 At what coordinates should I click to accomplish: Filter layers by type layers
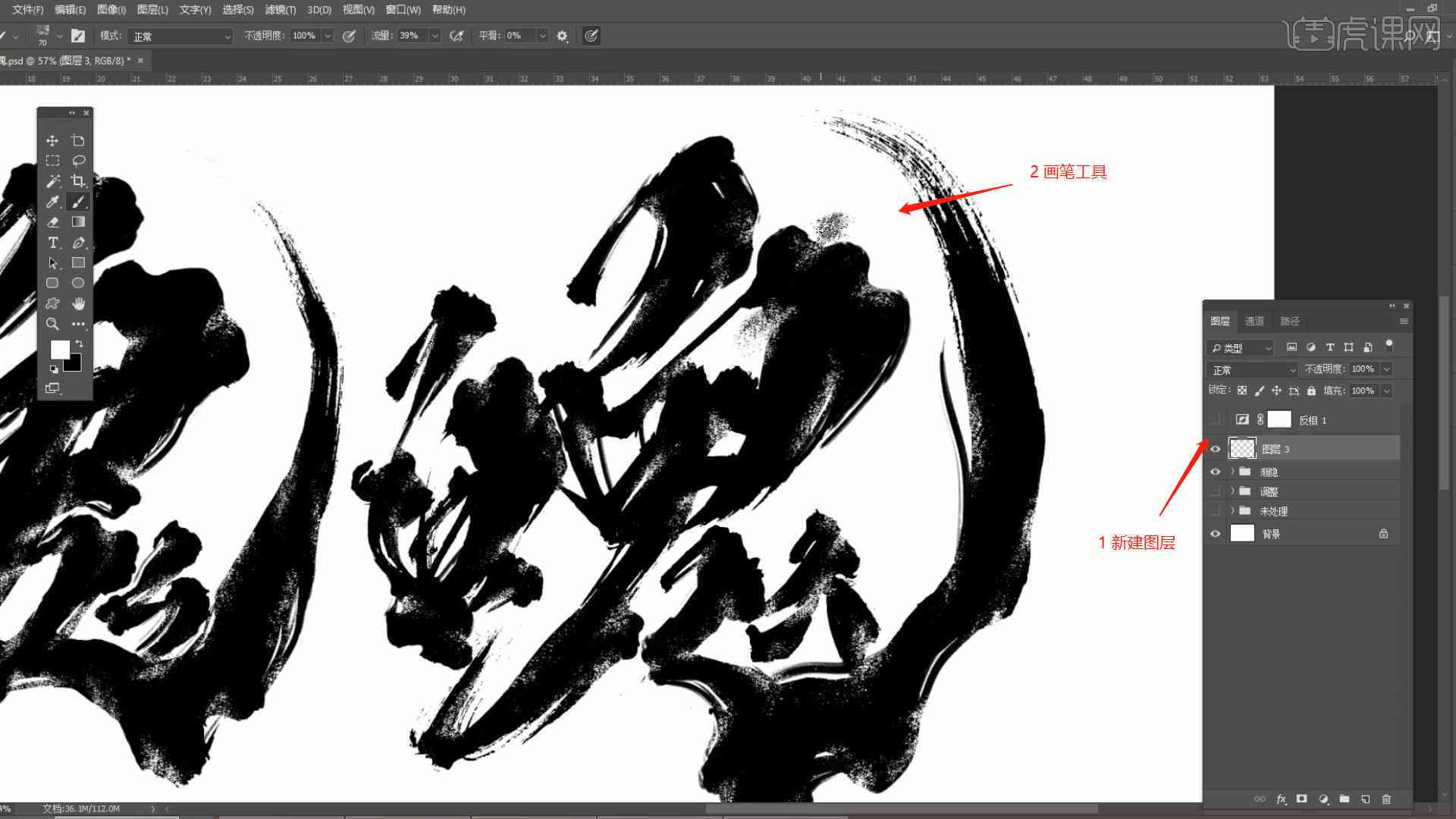pos(1330,347)
